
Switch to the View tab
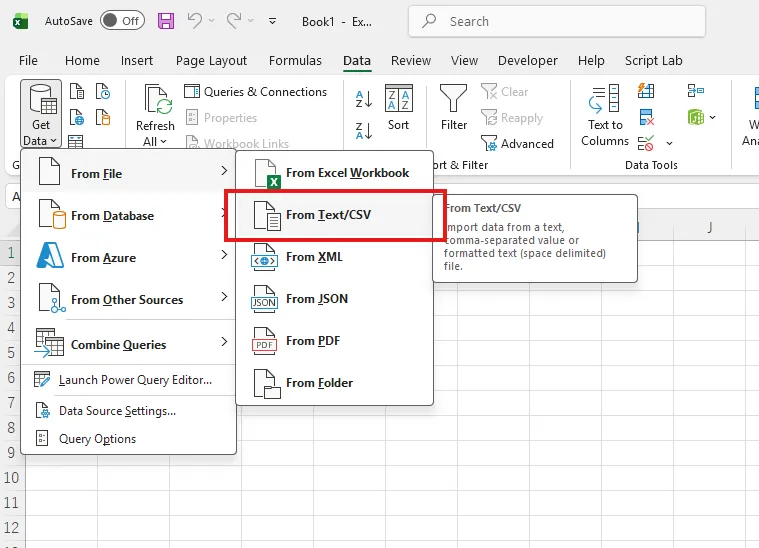tap(464, 61)
